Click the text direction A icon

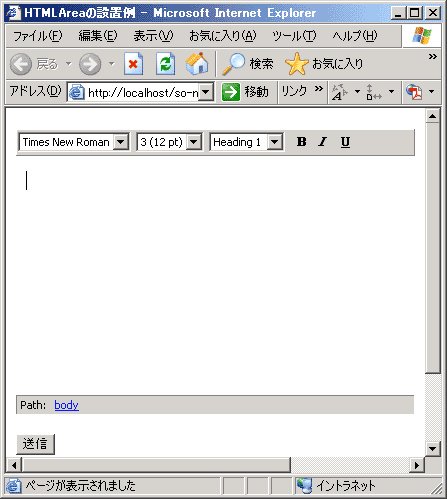tap(339, 92)
